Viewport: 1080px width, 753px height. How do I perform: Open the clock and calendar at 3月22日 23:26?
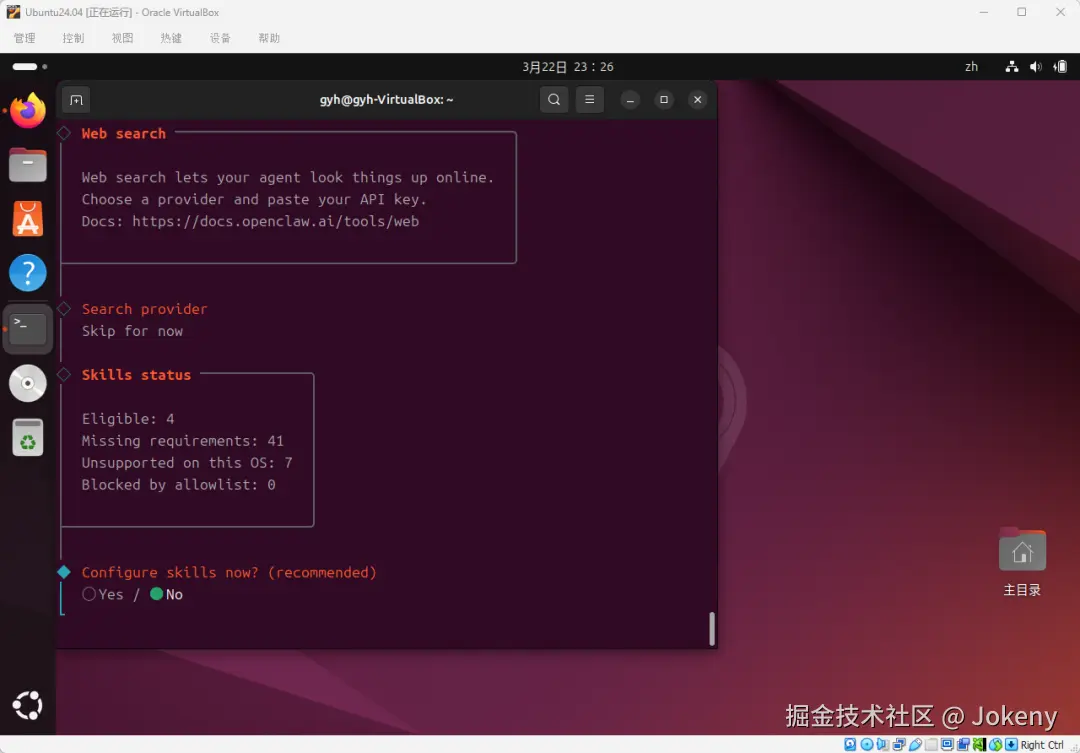568,67
